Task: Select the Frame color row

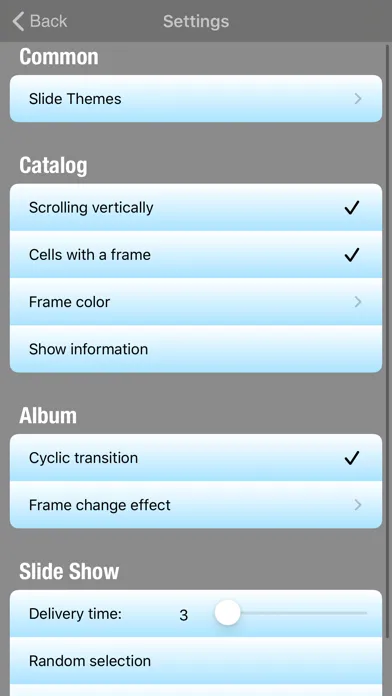Action: (196, 302)
